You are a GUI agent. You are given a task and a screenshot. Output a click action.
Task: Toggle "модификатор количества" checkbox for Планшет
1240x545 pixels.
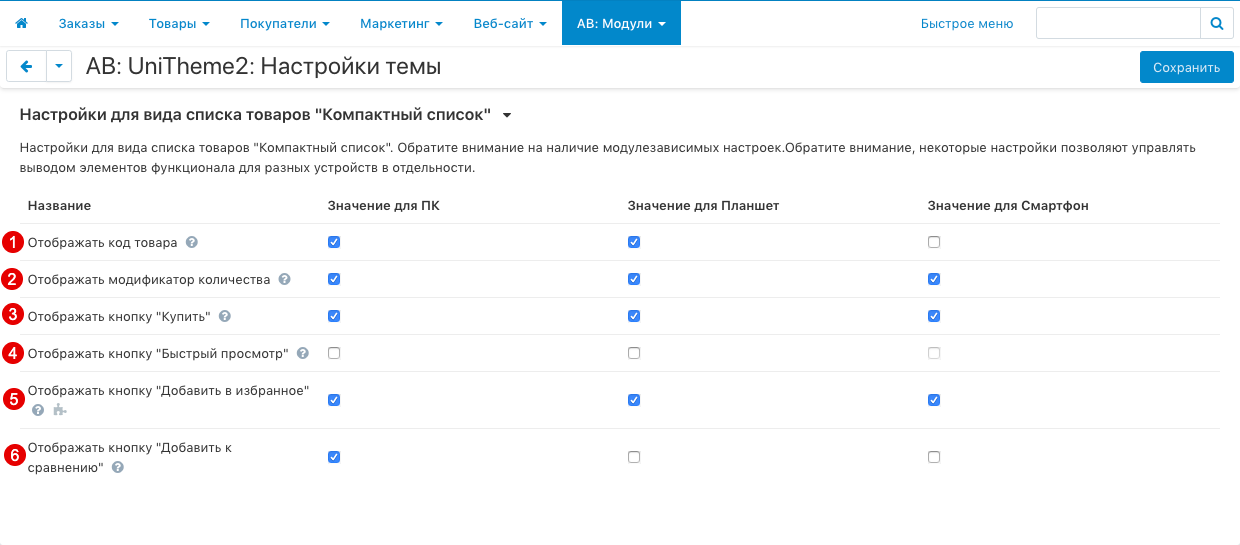[x=634, y=279]
